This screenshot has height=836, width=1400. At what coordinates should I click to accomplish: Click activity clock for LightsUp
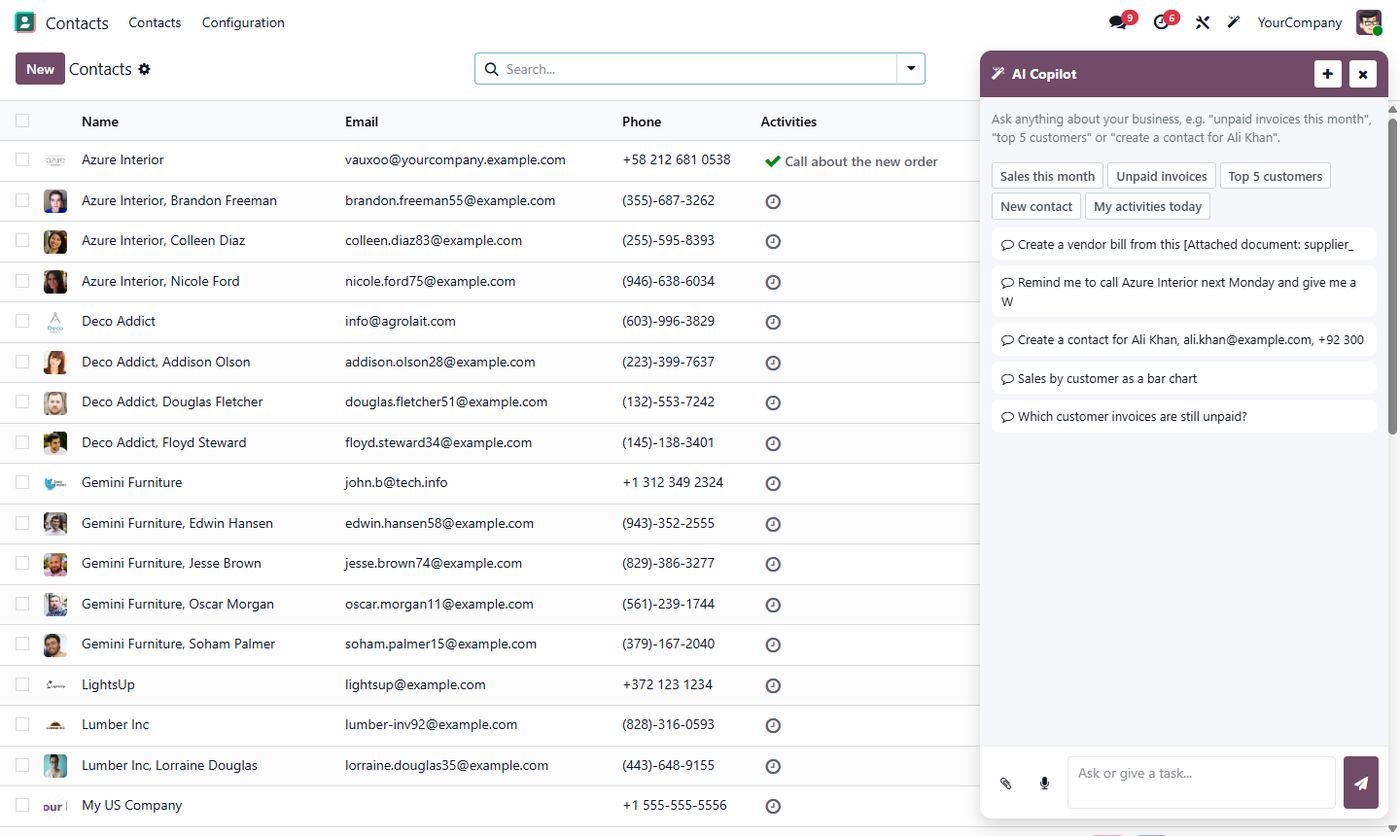[772, 685]
